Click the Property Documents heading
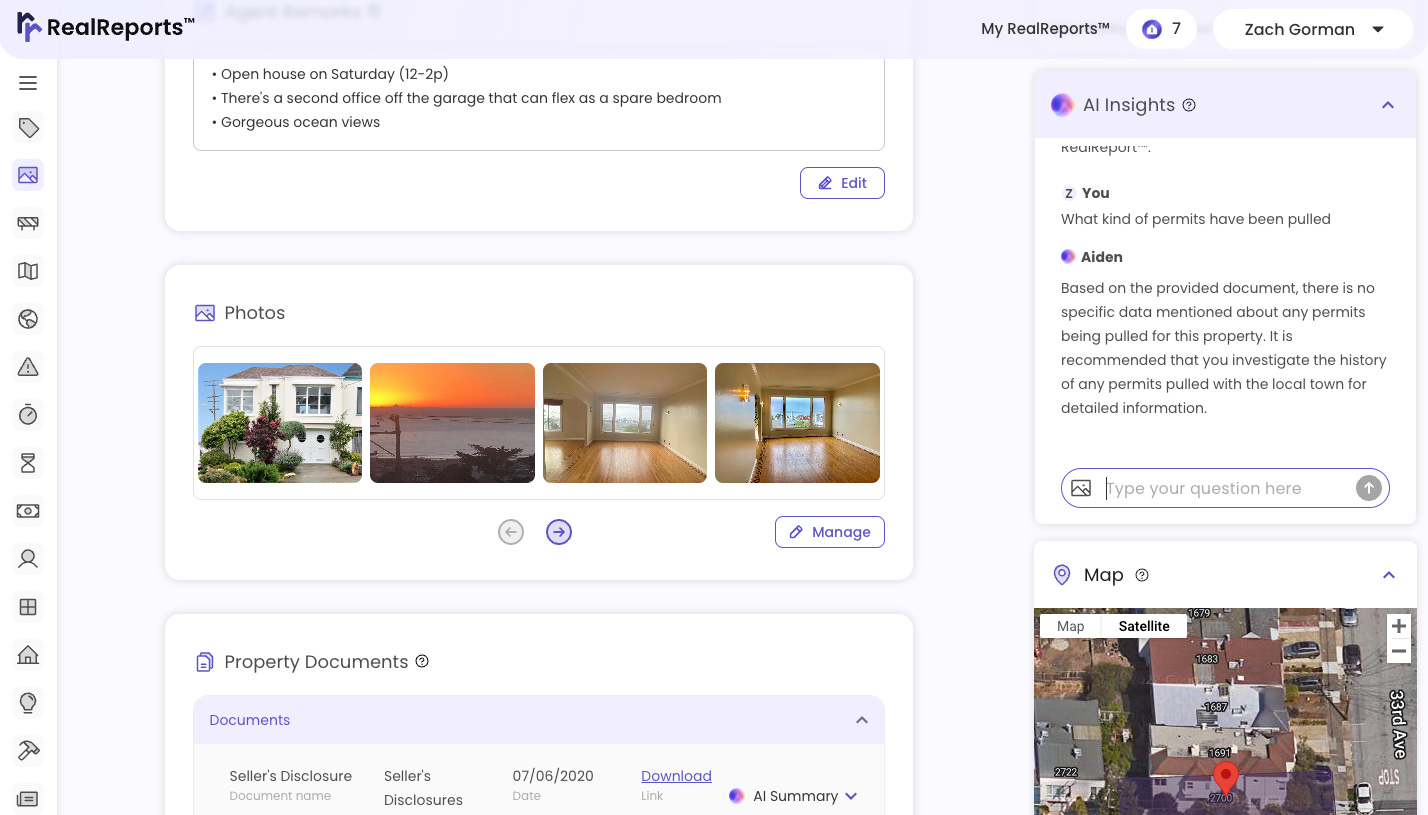Viewport: 1428px width, 815px height. (316, 662)
